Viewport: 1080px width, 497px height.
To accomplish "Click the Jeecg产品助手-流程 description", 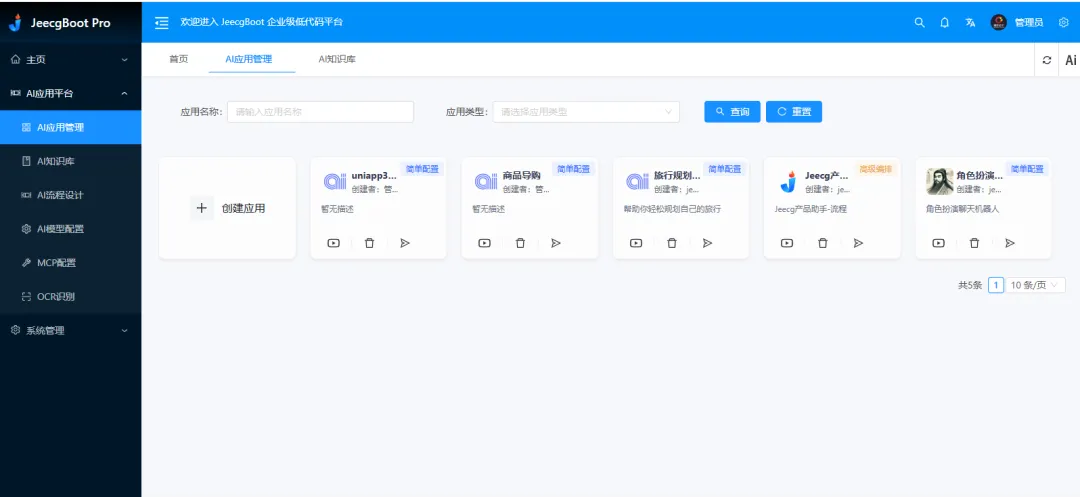I will point(810,209).
